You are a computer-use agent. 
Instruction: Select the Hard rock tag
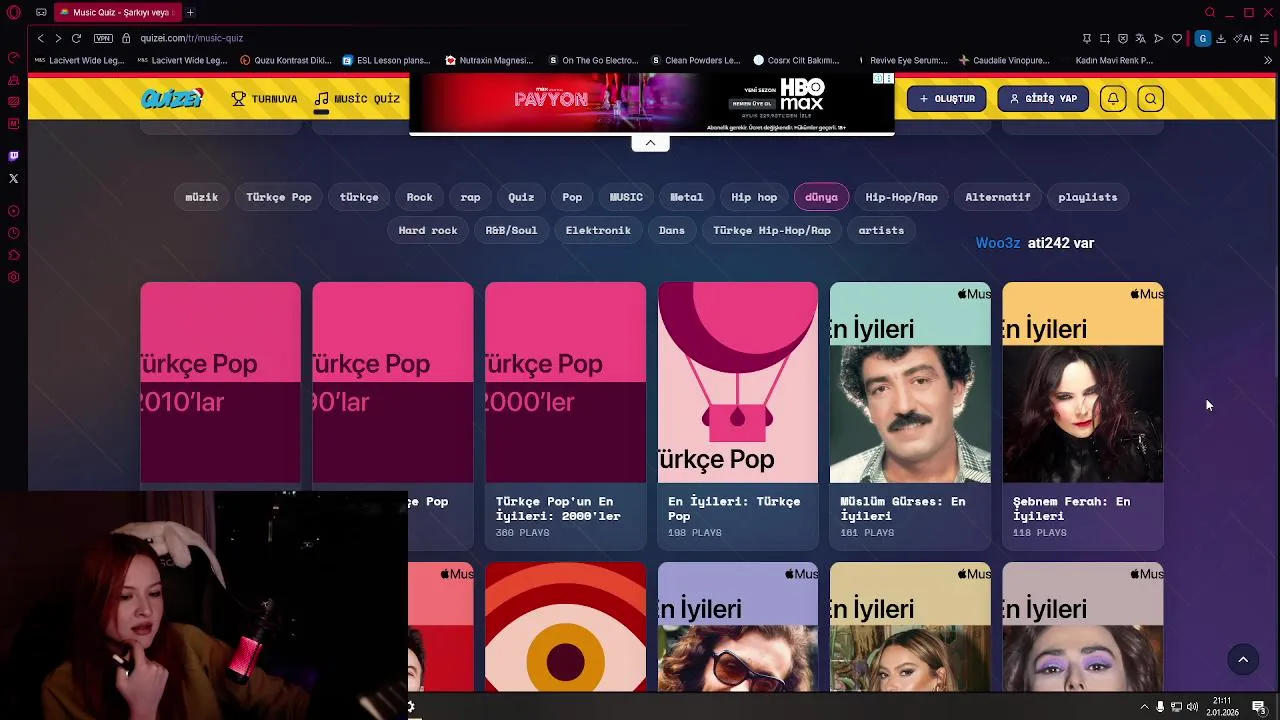coord(428,230)
